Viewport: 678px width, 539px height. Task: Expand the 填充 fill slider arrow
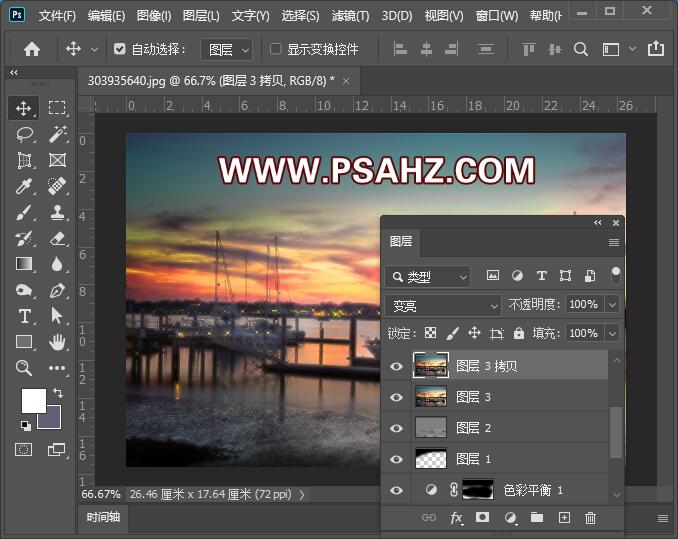(x=612, y=334)
